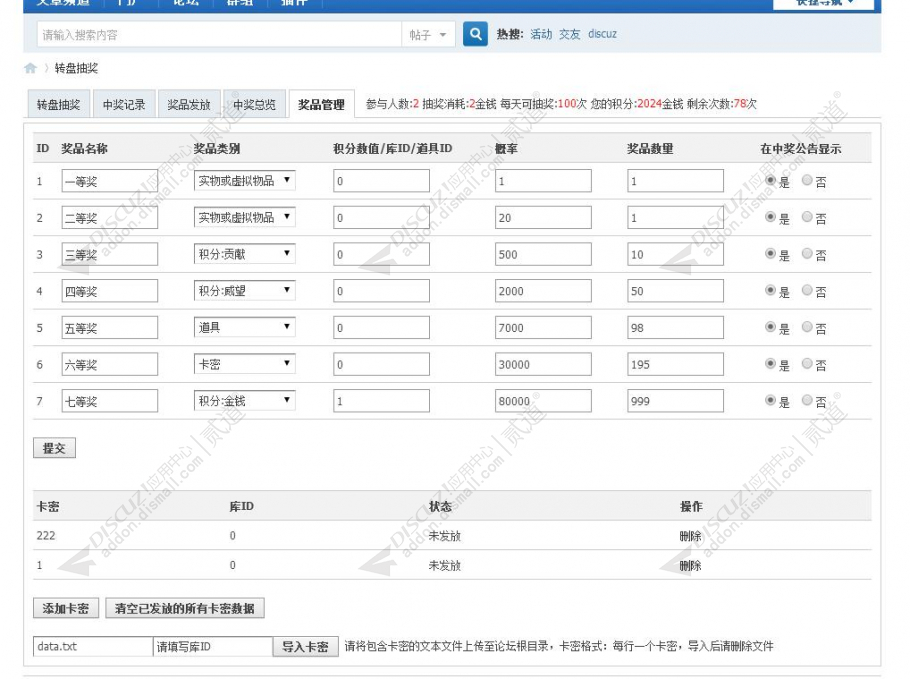
Task: Click the 请填写库ID input field
Action: (213, 647)
